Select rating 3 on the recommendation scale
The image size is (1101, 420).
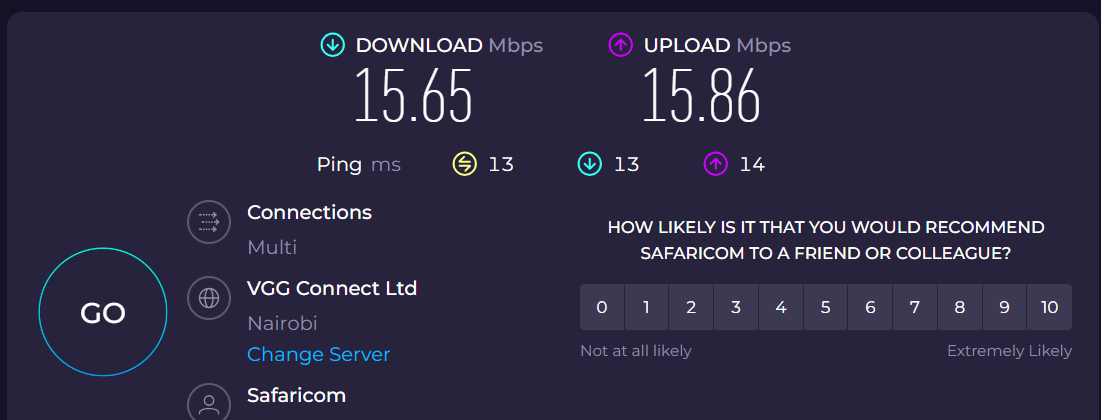[x=736, y=307]
